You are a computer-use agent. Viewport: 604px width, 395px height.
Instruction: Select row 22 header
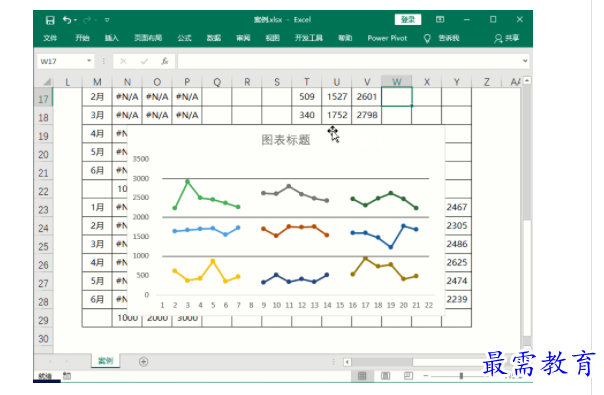[43, 191]
